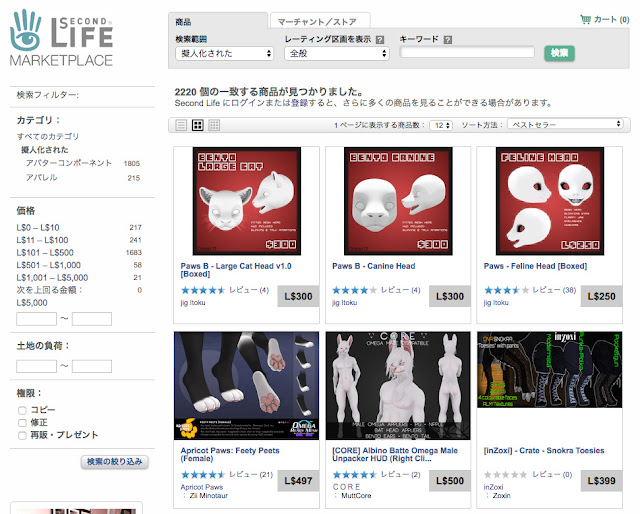Viewport: 640px width, 514px height.
Task: Click the empty stars of inZoxi Snokra Toesies
Action: tap(506, 474)
